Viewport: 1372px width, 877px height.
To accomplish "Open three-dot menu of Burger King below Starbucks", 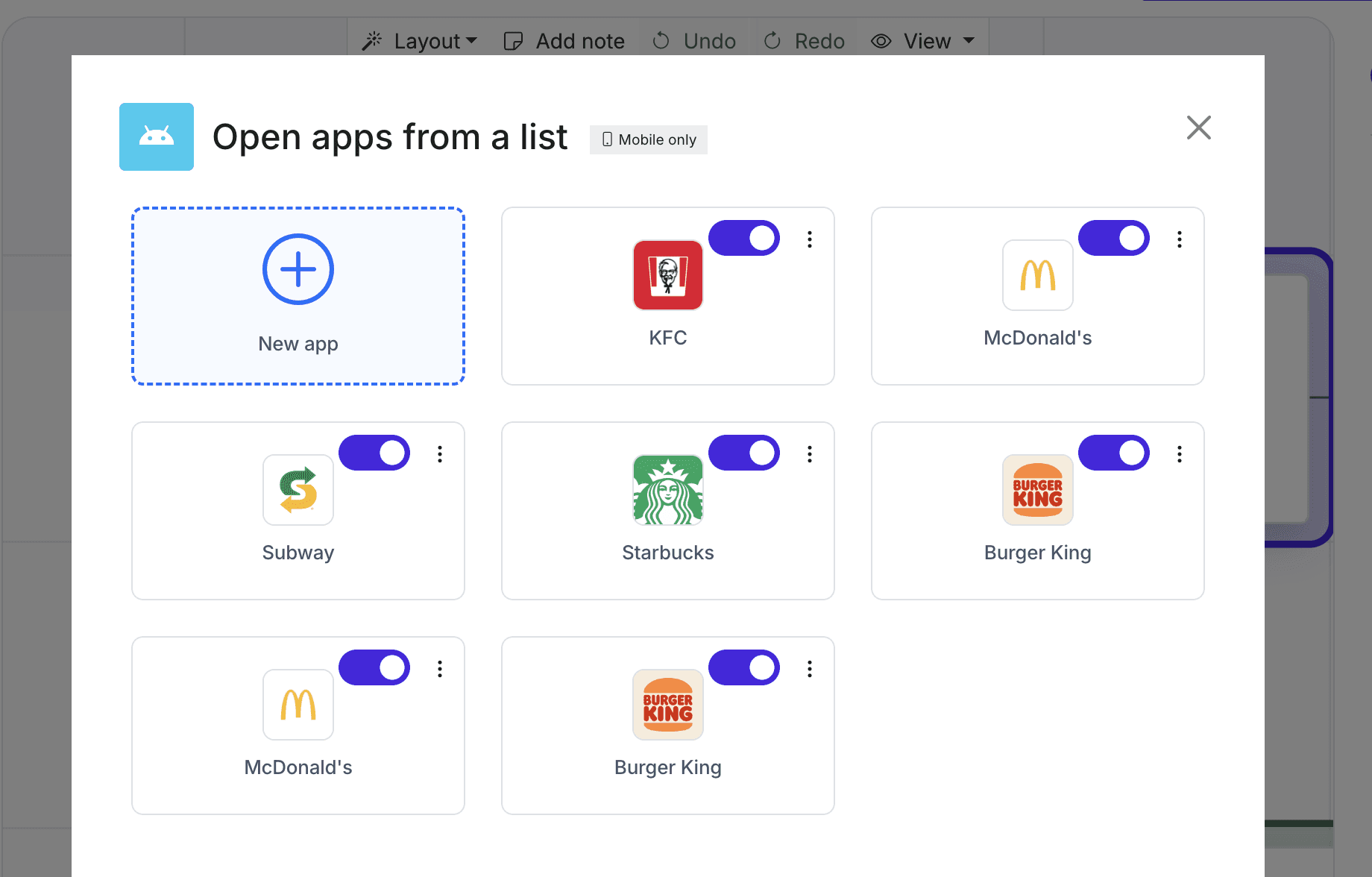I will tap(810, 669).
